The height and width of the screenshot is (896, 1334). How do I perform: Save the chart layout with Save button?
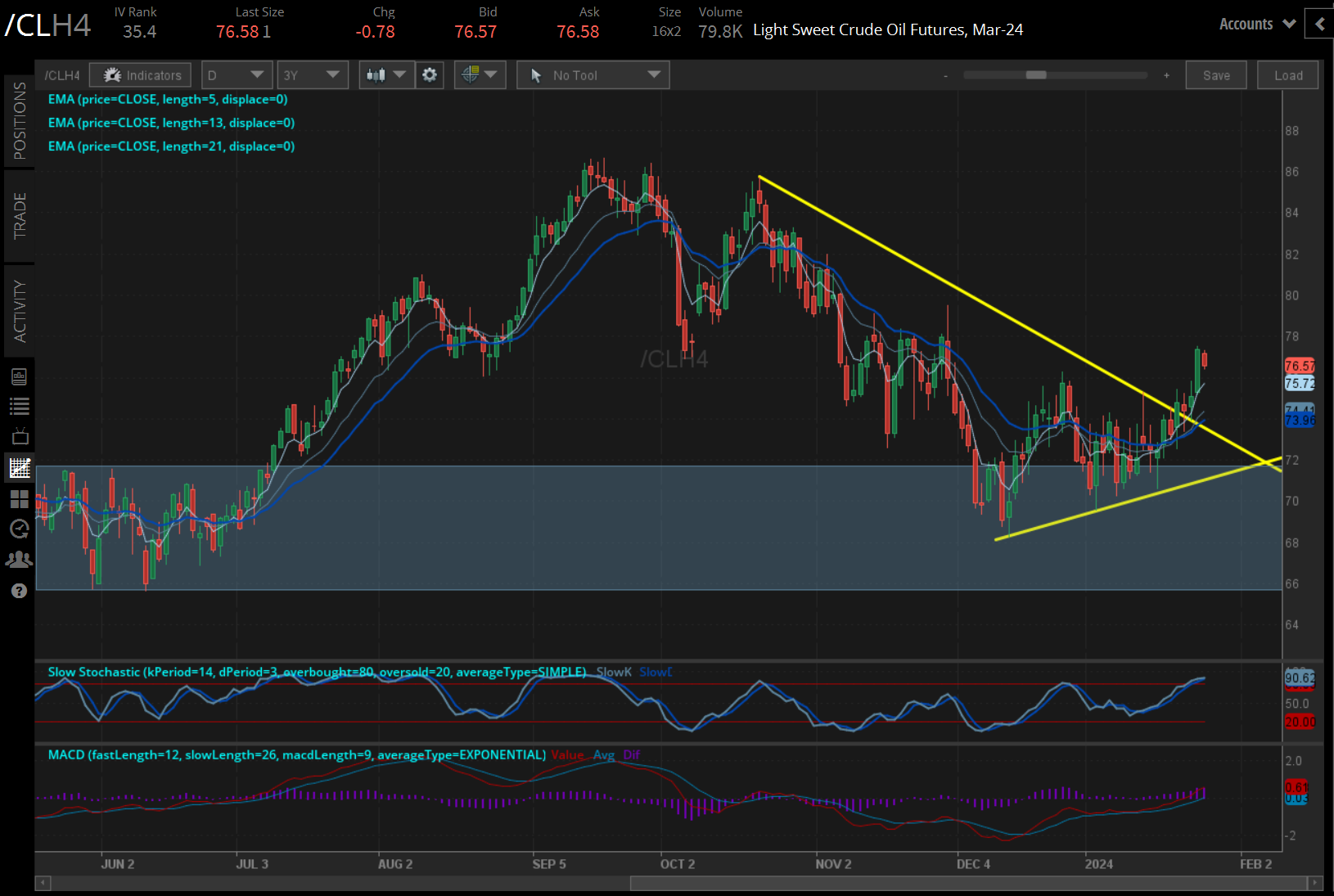click(1216, 74)
